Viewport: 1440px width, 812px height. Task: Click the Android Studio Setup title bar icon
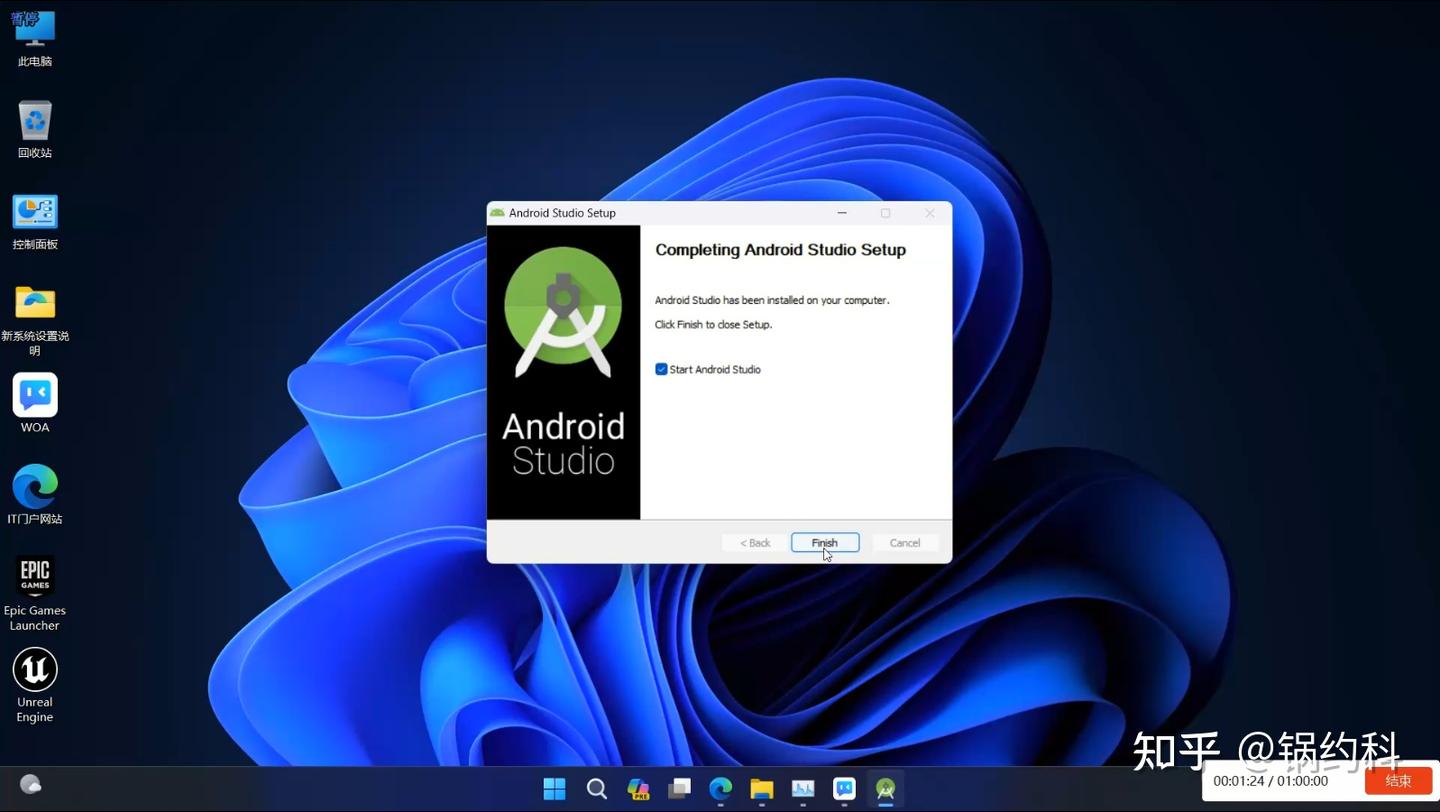pos(497,213)
